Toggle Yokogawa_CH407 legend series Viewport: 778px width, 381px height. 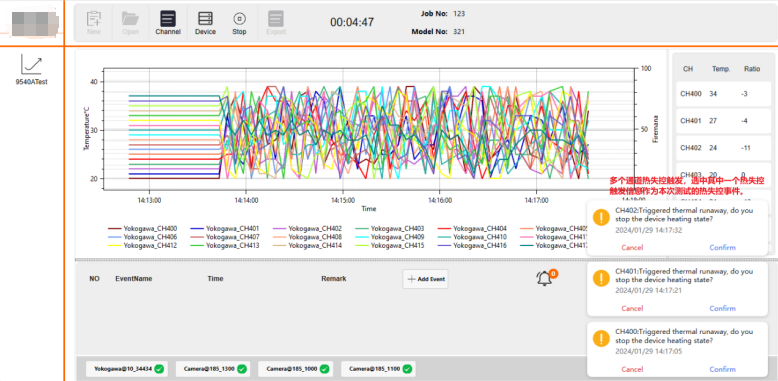coord(225,237)
